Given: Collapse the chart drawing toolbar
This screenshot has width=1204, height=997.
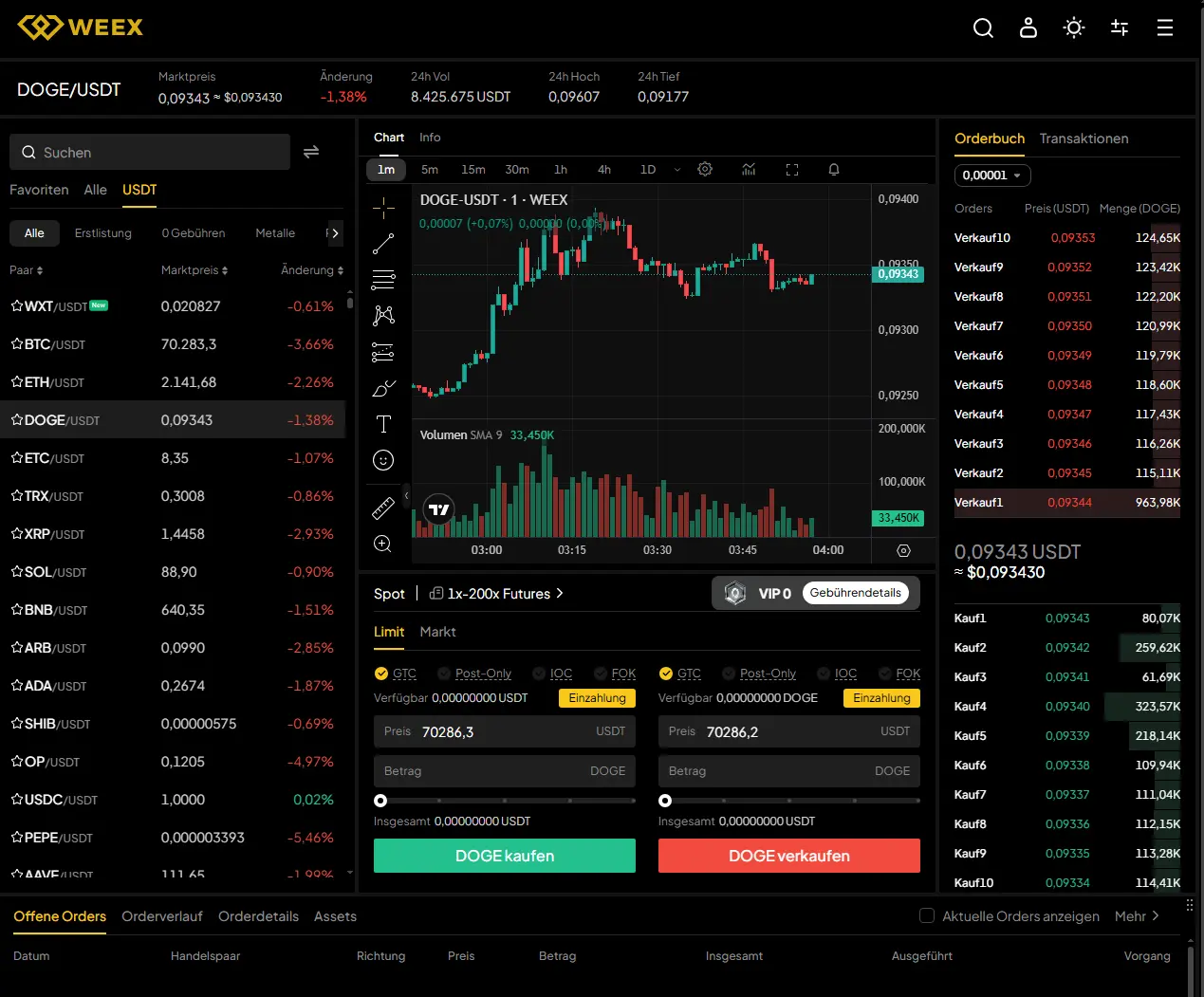Looking at the screenshot, I should click(406, 494).
